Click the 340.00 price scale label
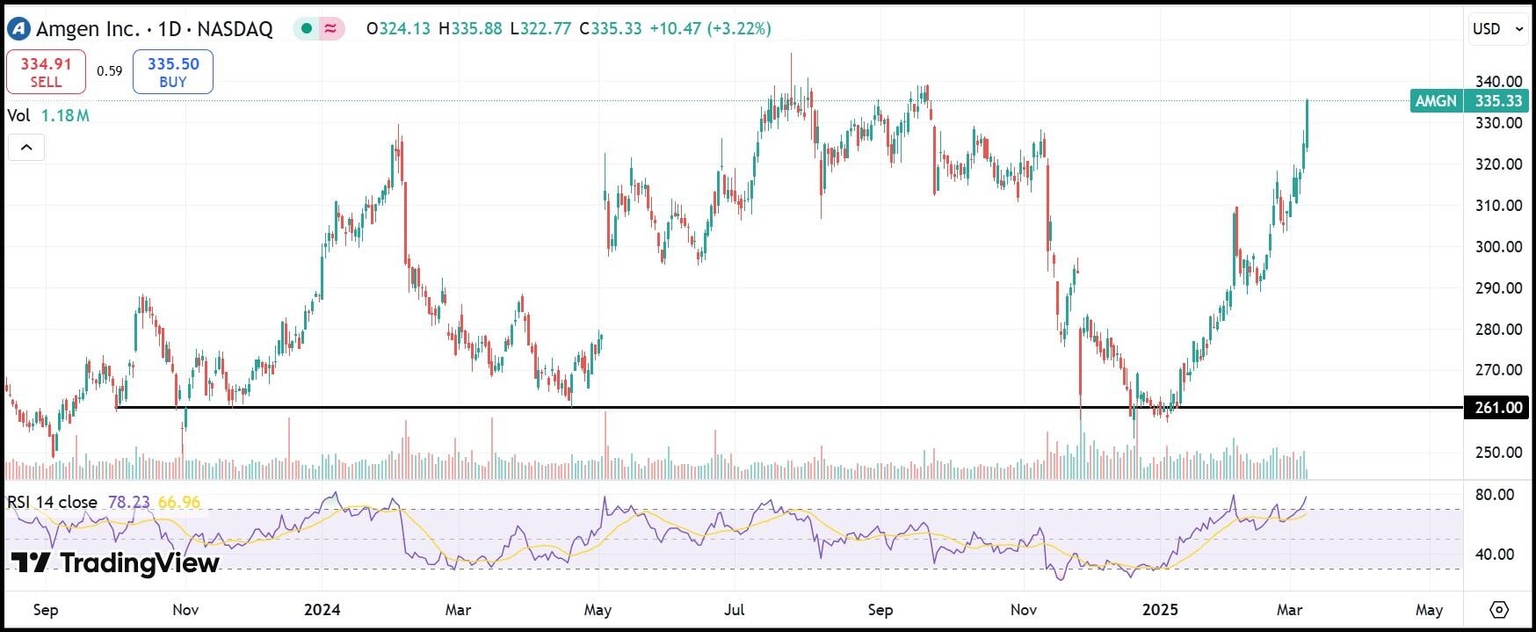1536x632 pixels. click(x=1498, y=82)
